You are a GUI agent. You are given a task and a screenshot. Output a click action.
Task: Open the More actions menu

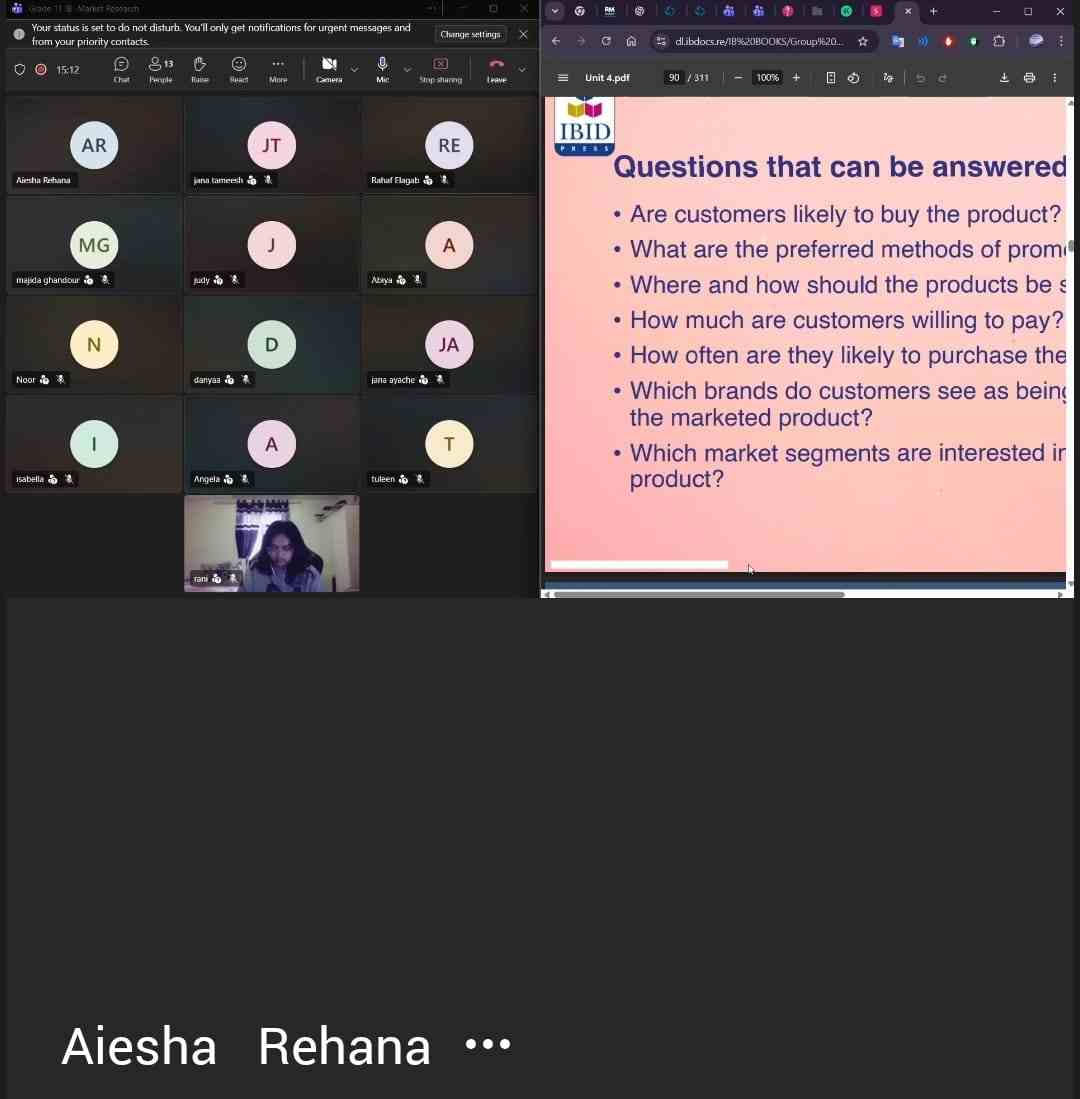pos(278,69)
